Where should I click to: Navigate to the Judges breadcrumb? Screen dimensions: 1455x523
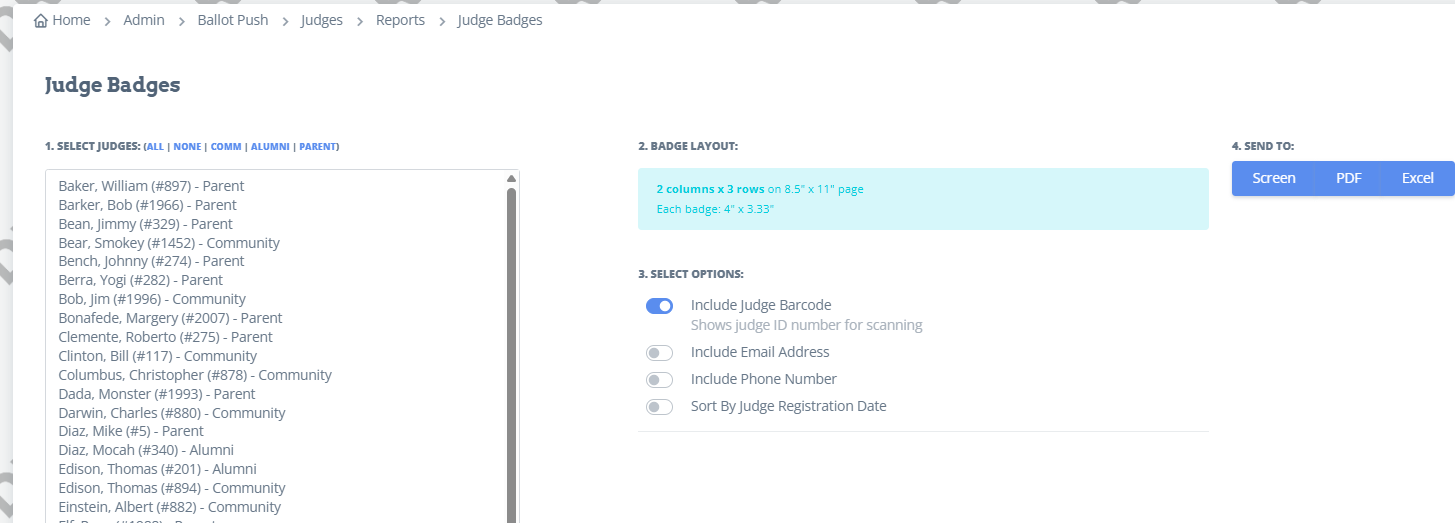click(322, 20)
